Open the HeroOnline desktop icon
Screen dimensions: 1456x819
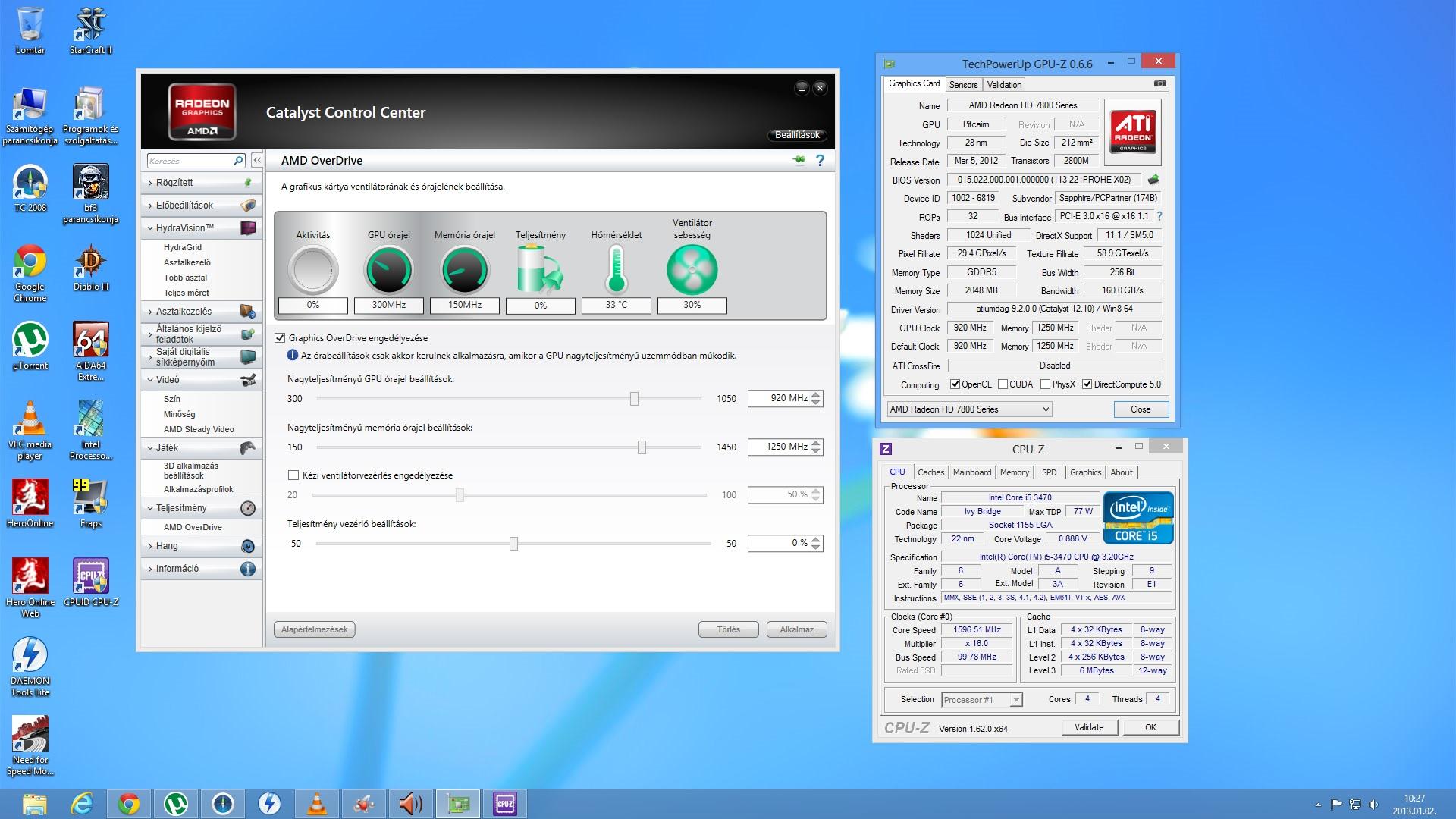click(30, 503)
